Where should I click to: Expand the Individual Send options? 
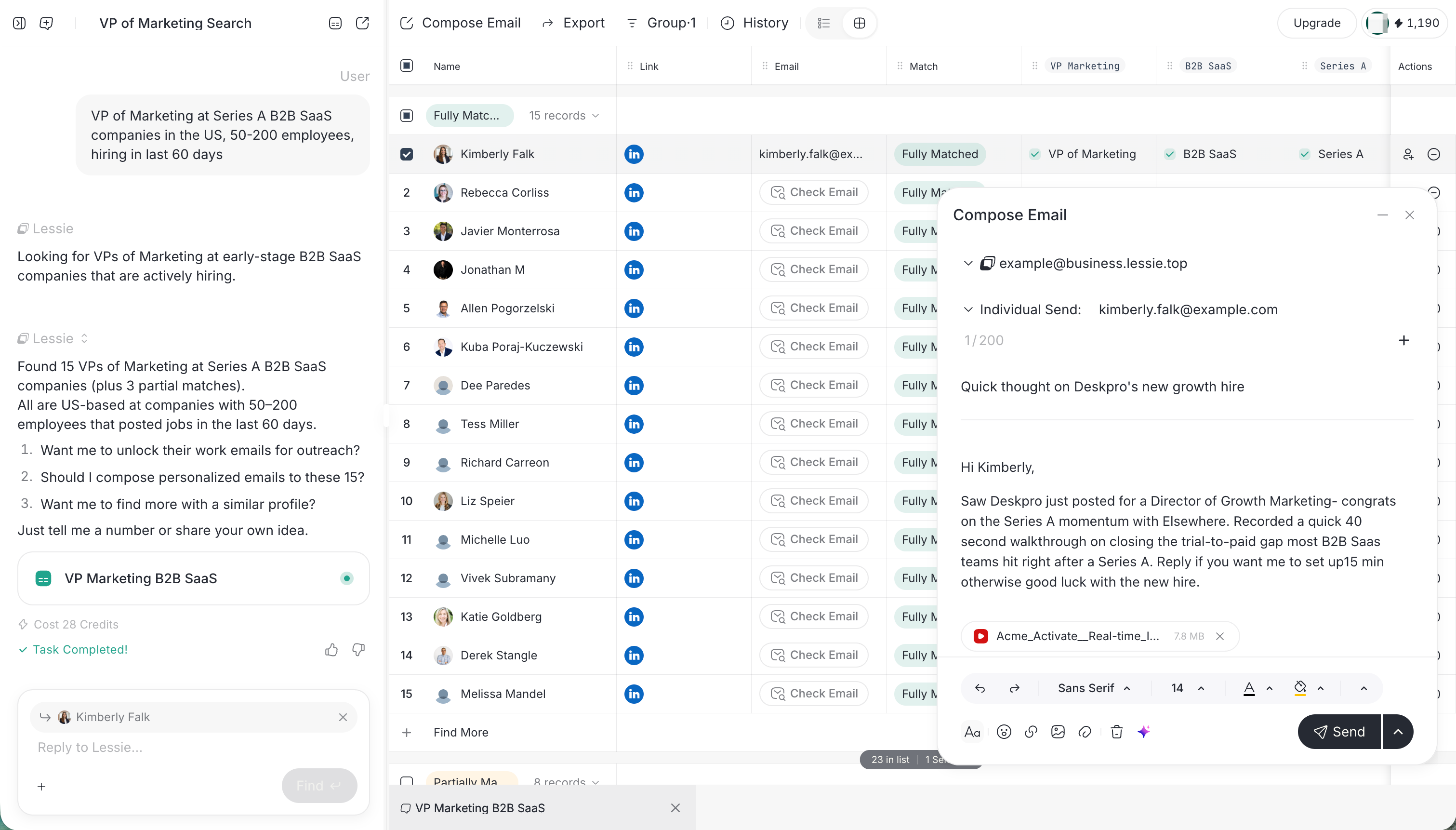tap(968, 309)
